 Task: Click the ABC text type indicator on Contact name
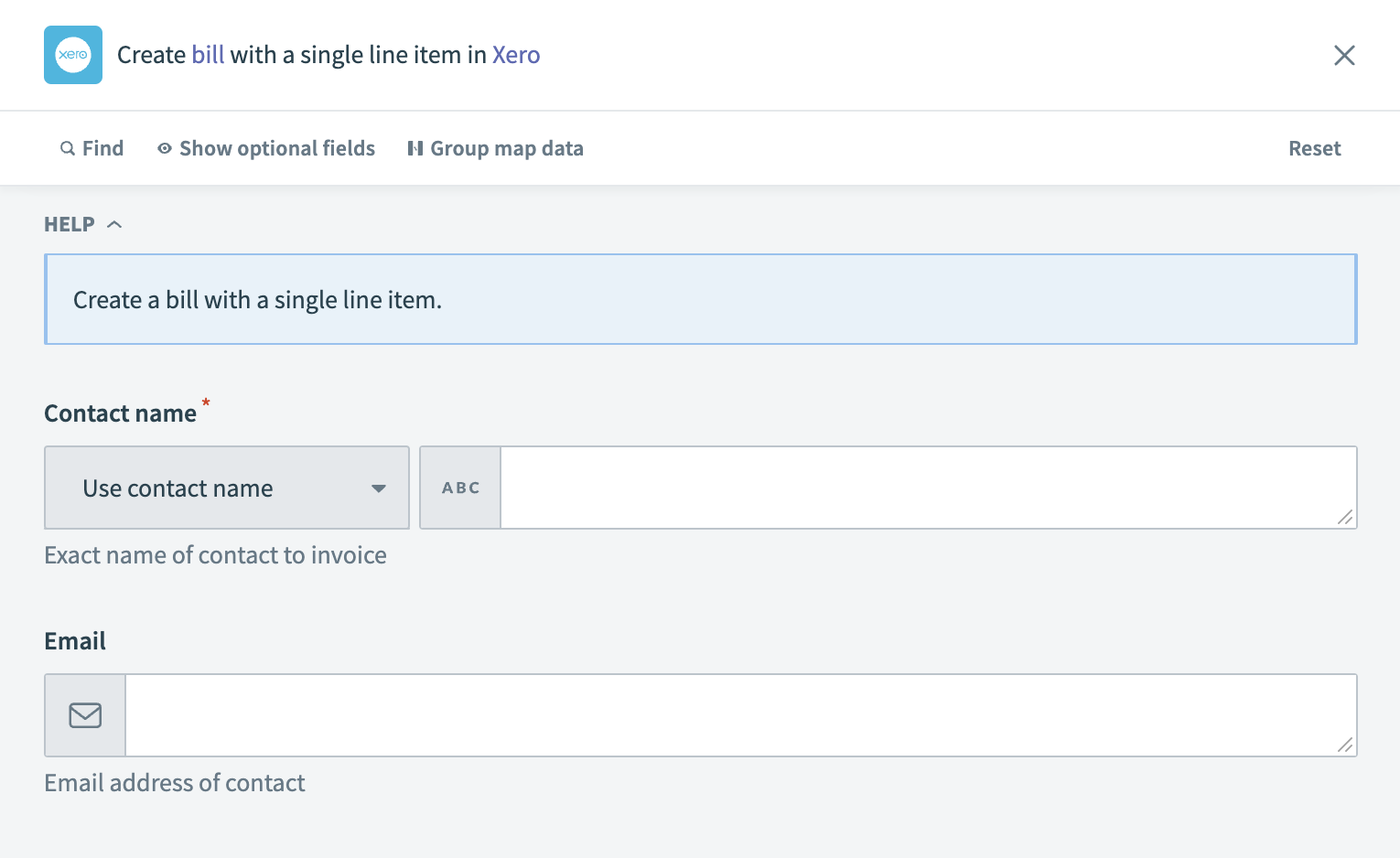(x=459, y=488)
